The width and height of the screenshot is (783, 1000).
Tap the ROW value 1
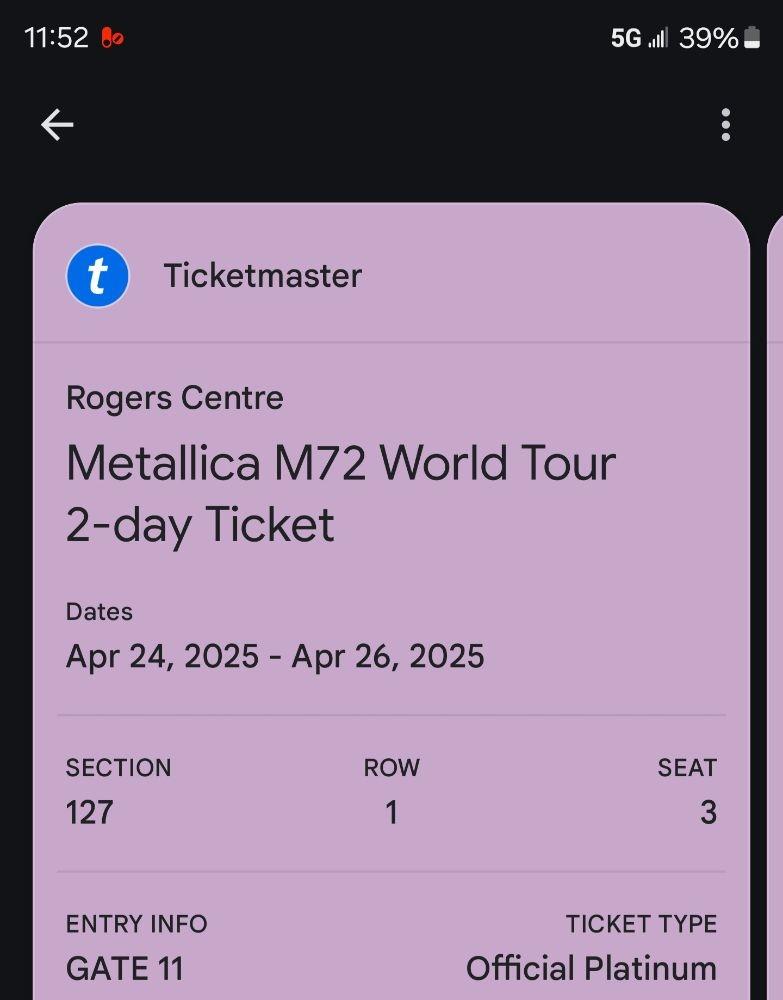[x=392, y=812]
